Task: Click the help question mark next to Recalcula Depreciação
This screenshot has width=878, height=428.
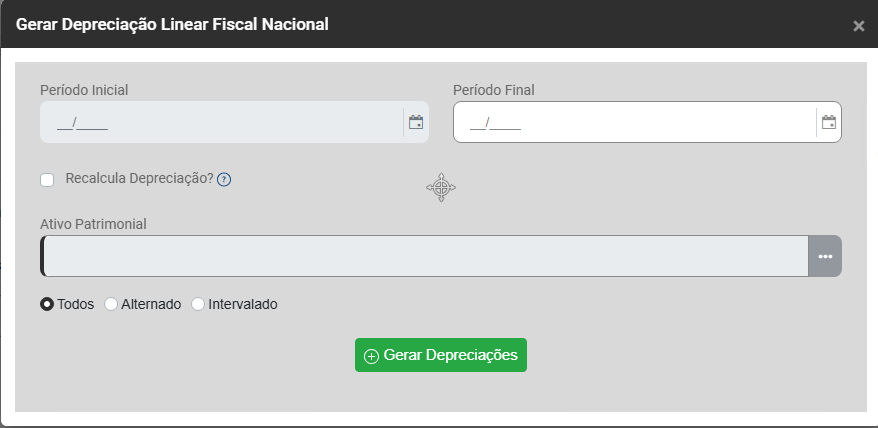Action: click(x=224, y=180)
